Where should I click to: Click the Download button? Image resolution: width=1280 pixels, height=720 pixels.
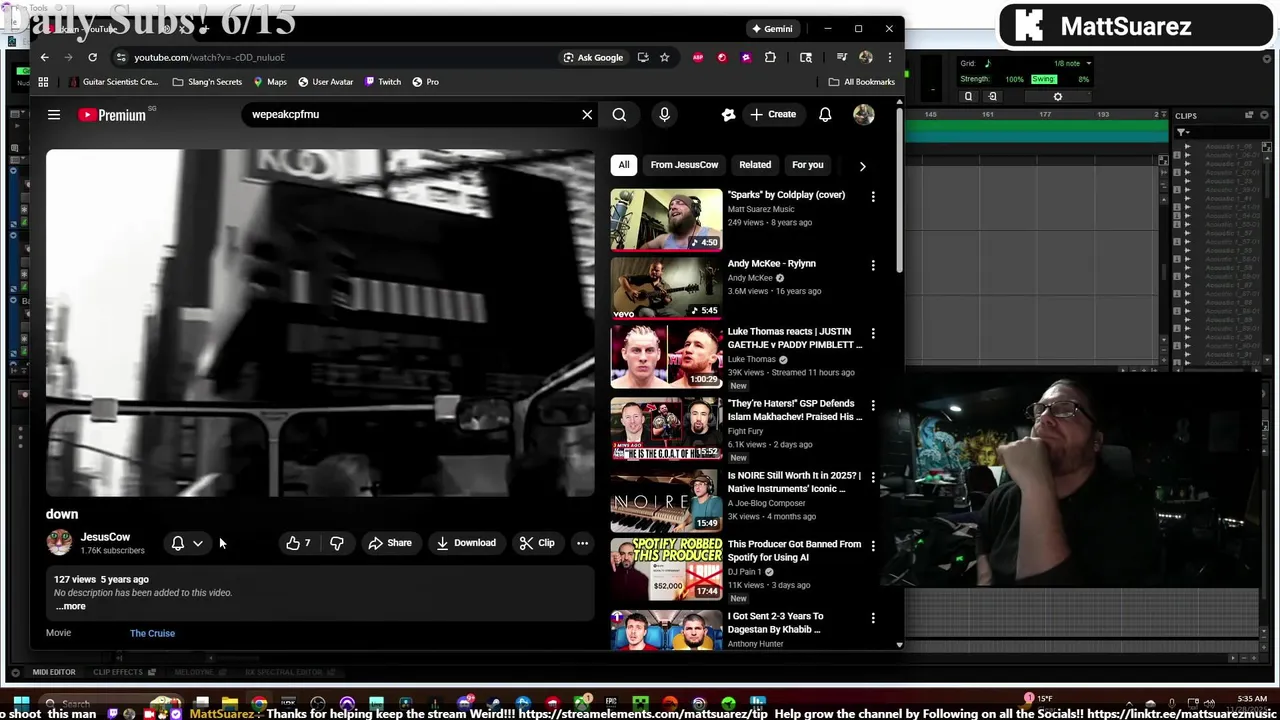coord(466,543)
